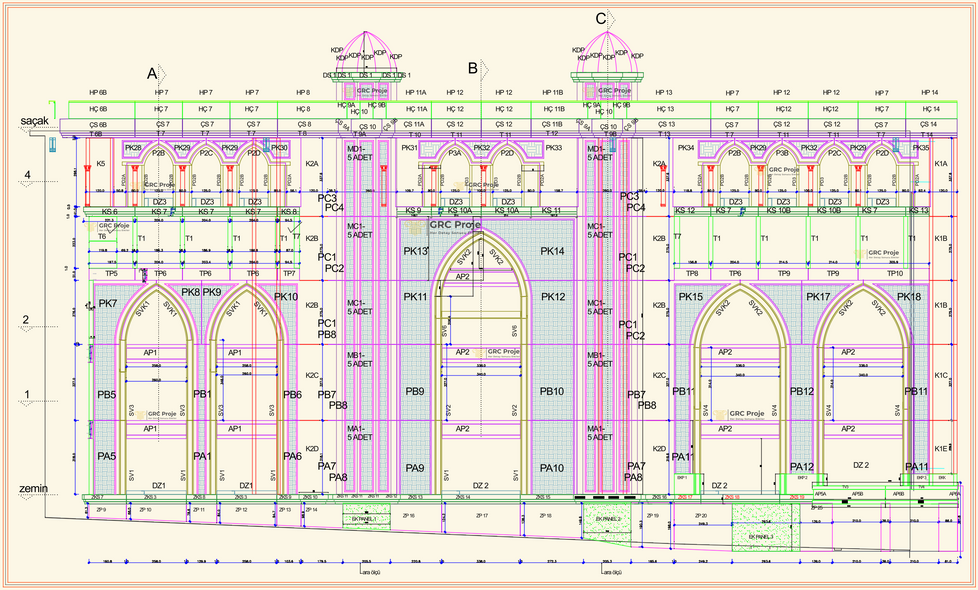The image size is (978, 590).
Task: Click the "EK PANEL 1" hatched block
Action: [366, 518]
